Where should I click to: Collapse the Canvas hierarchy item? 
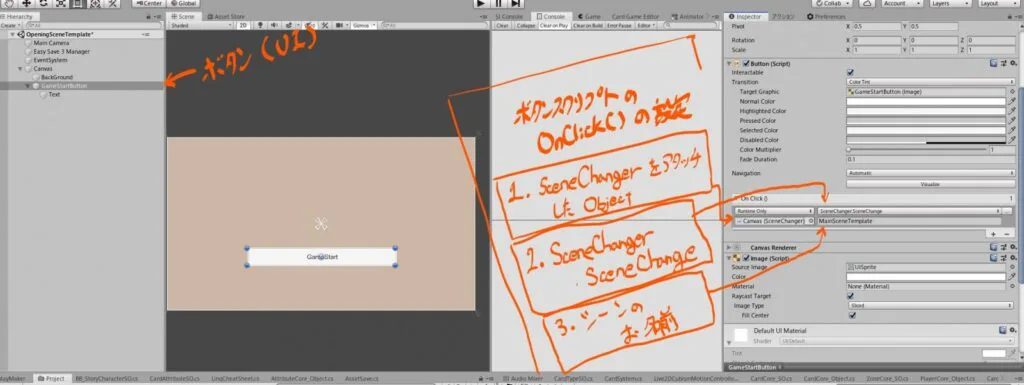coord(20,69)
